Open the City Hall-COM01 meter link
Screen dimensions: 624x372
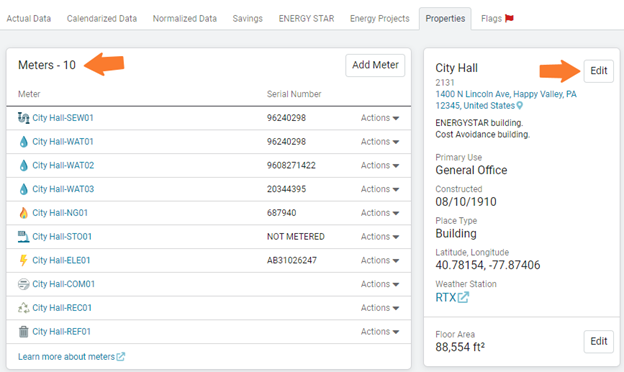point(64,284)
